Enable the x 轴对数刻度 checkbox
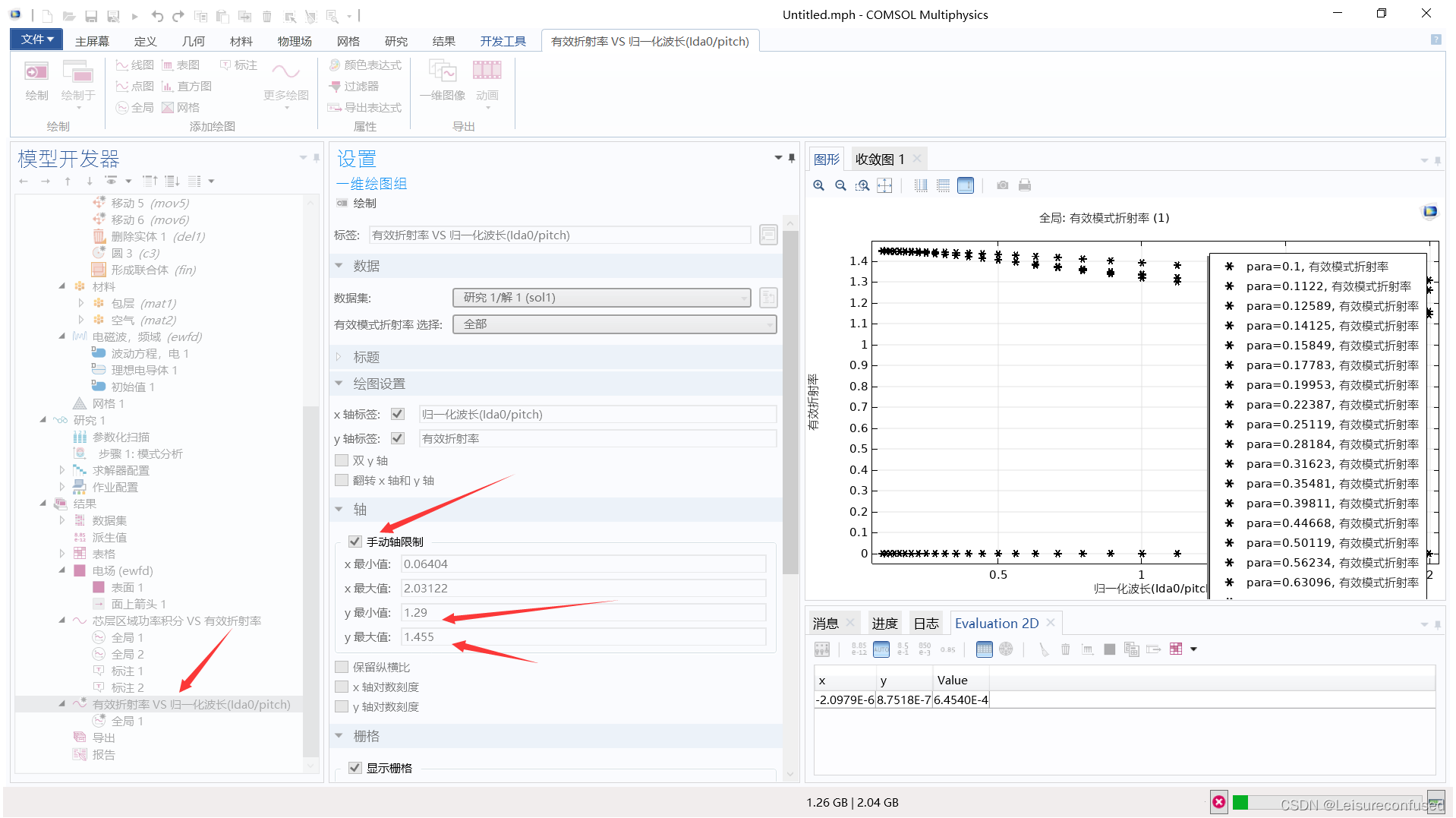Image resolution: width=1456 pixels, height=818 pixels. pyautogui.click(x=342, y=687)
